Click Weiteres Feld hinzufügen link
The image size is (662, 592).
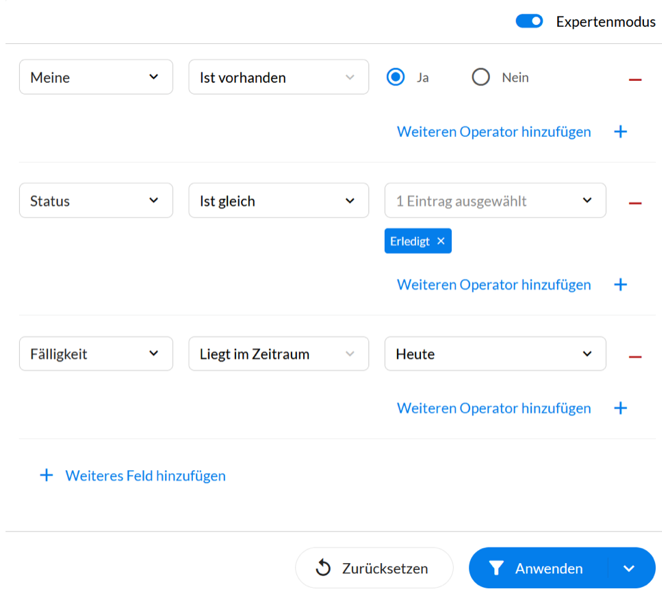(145, 476)
